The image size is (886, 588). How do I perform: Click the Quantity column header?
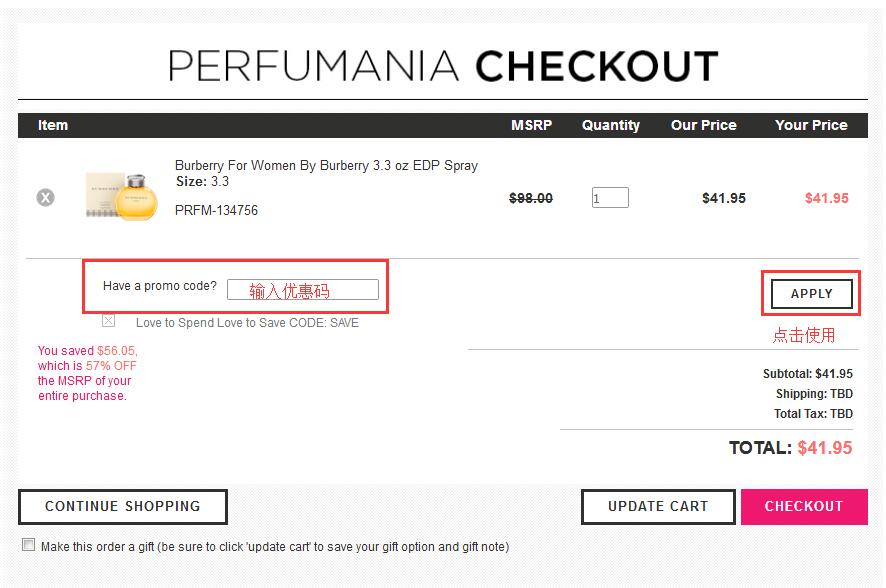[x=611, y=125]
